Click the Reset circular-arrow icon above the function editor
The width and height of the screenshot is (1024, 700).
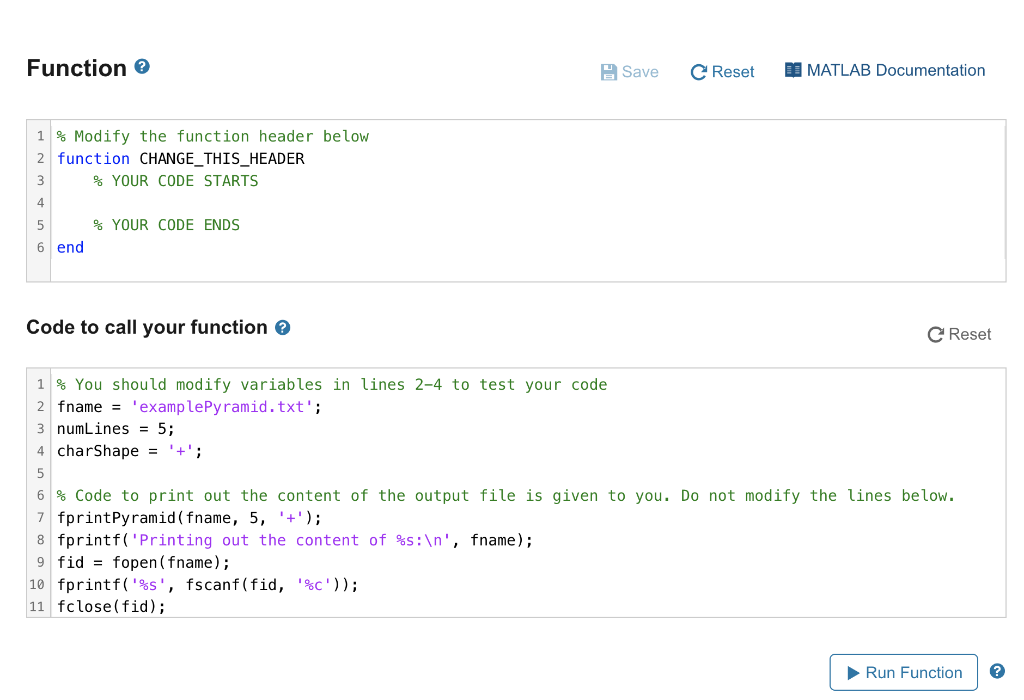700,71
